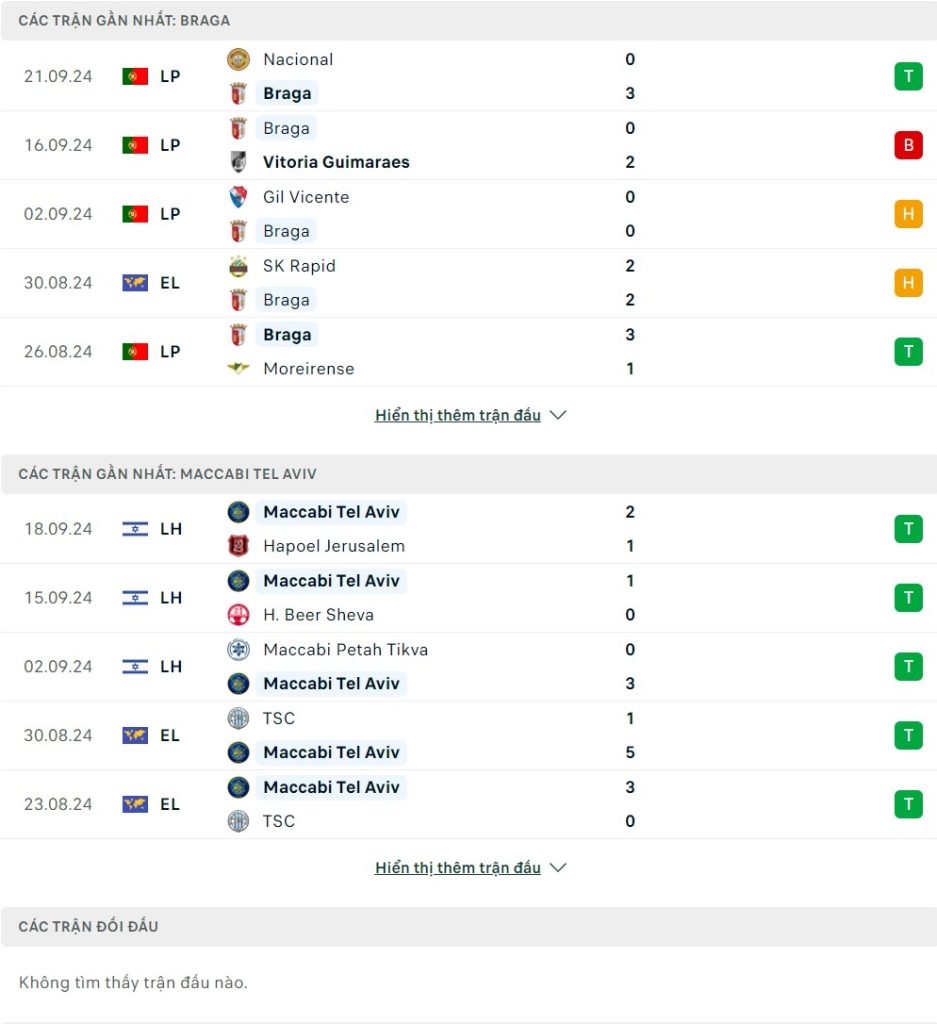The width and height of the screenshot is (937, 1024).
Task: Click the orange H badge for Gil Vicente match
Action: [x=908, y=214]
